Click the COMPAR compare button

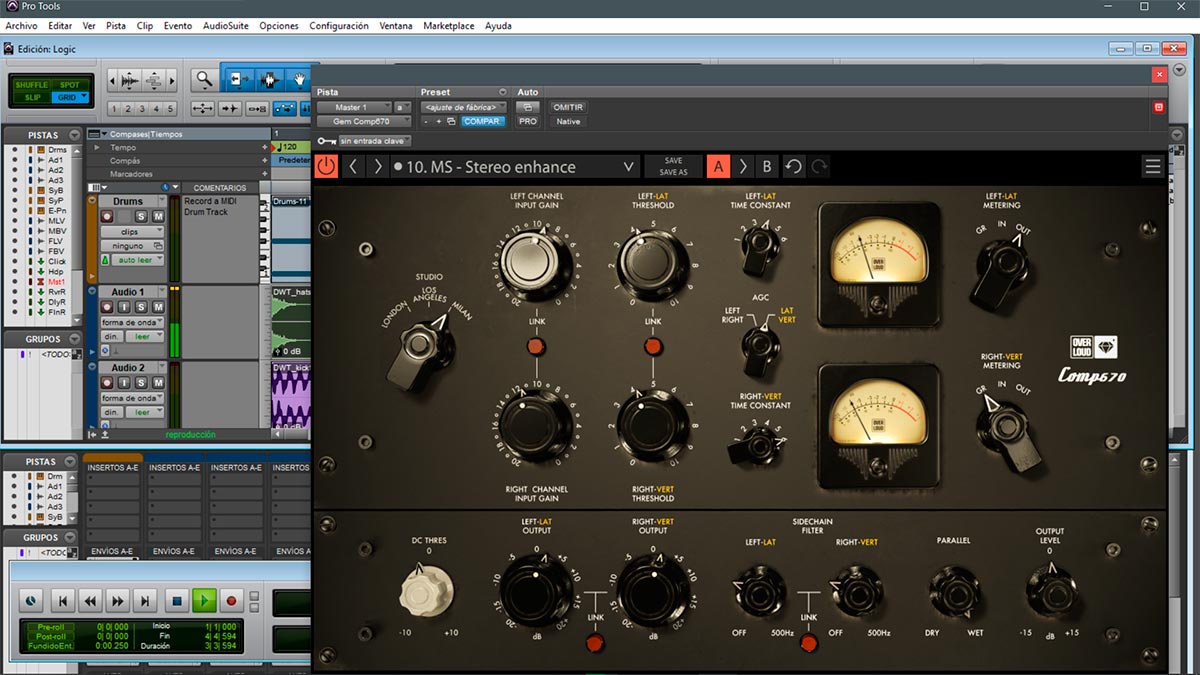pos(482,122)
